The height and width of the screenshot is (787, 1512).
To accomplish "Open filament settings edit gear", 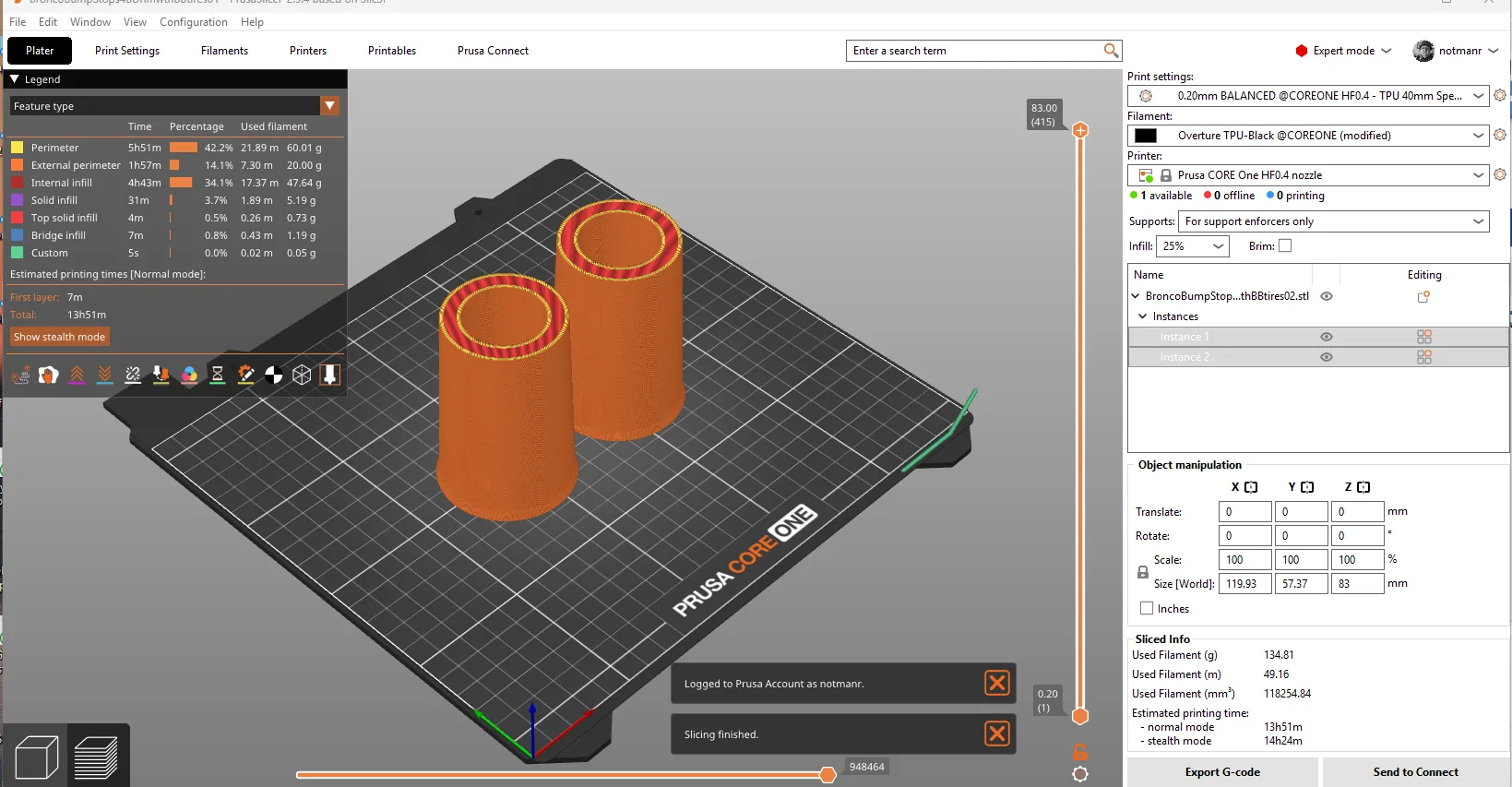I will [1500, 135].
